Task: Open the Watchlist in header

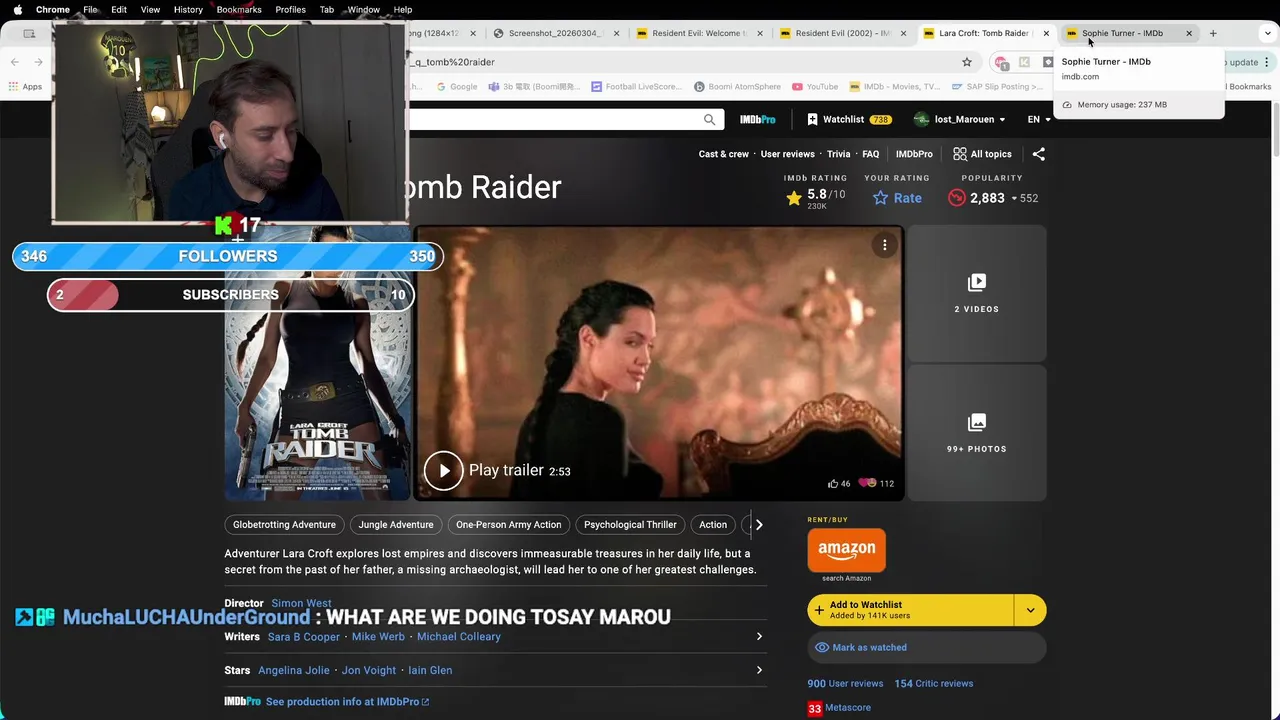Action: pos(849,119)
